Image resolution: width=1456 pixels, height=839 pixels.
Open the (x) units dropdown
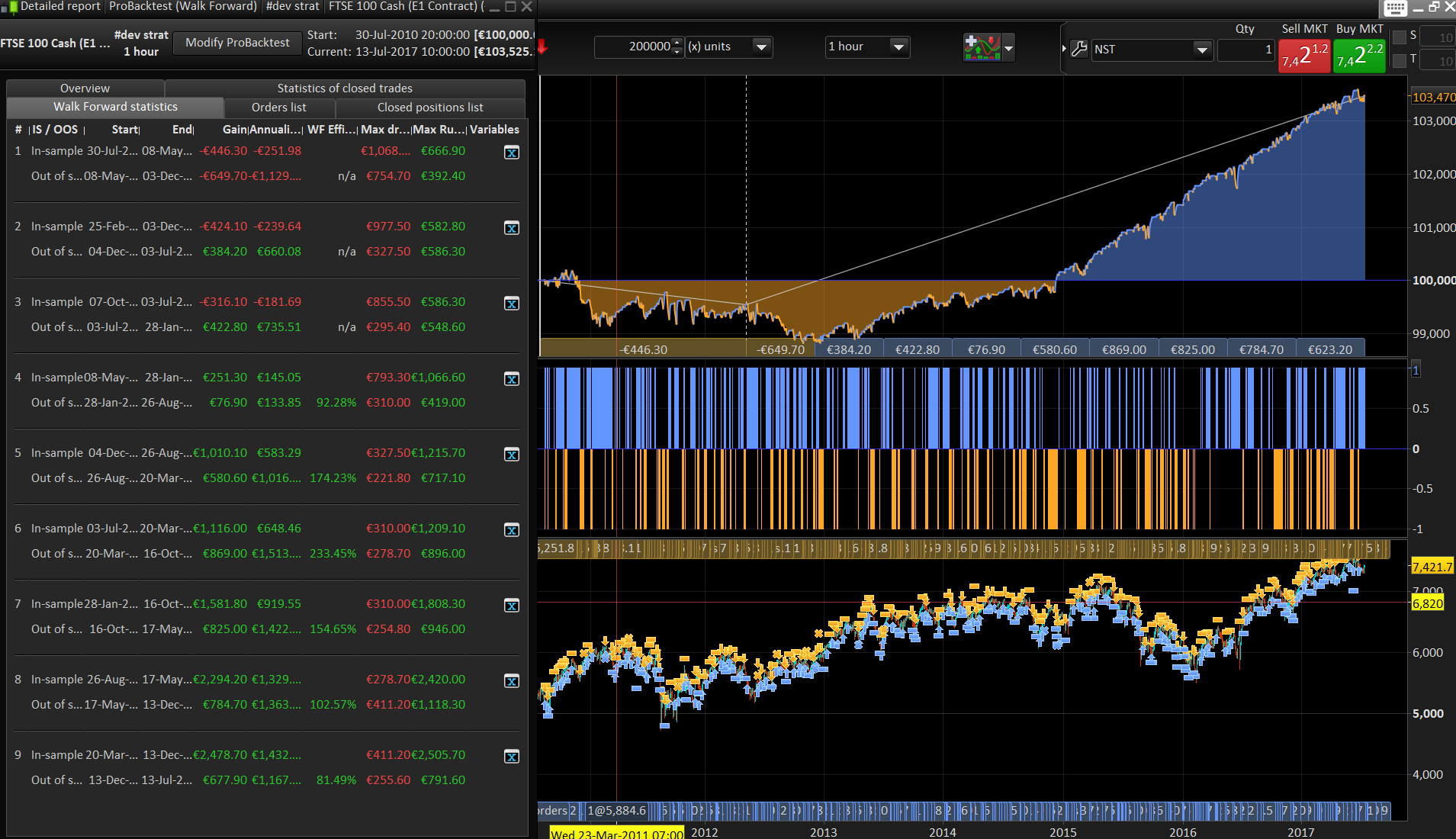(x=760, y=47)
